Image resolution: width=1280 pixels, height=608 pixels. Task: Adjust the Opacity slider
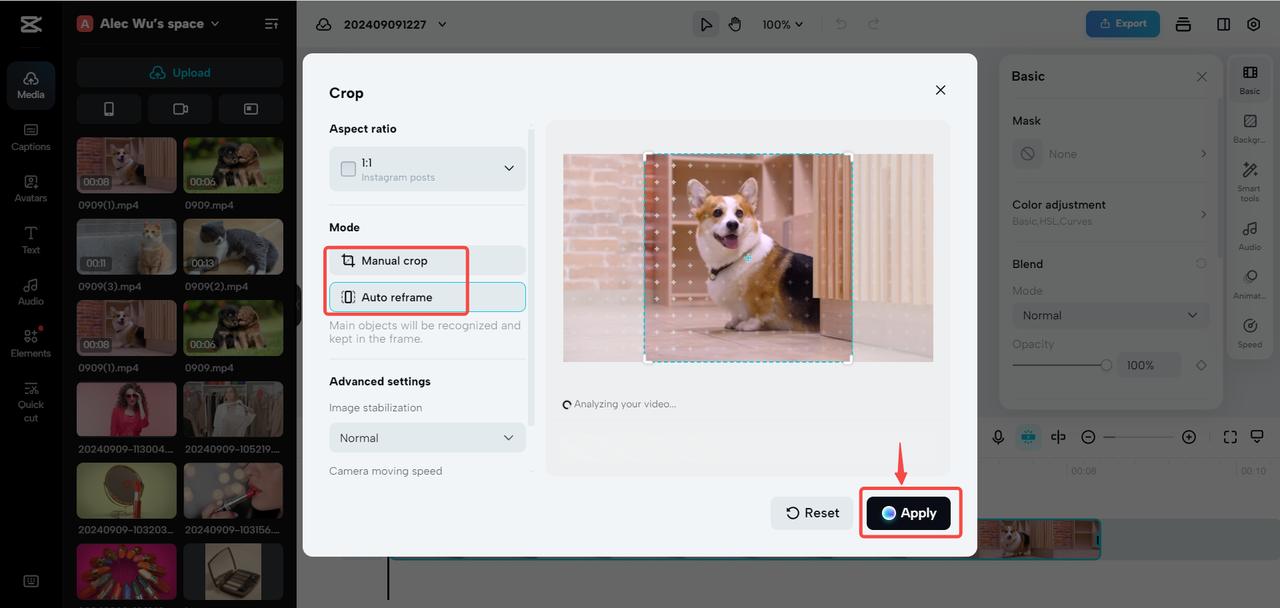1060,365
